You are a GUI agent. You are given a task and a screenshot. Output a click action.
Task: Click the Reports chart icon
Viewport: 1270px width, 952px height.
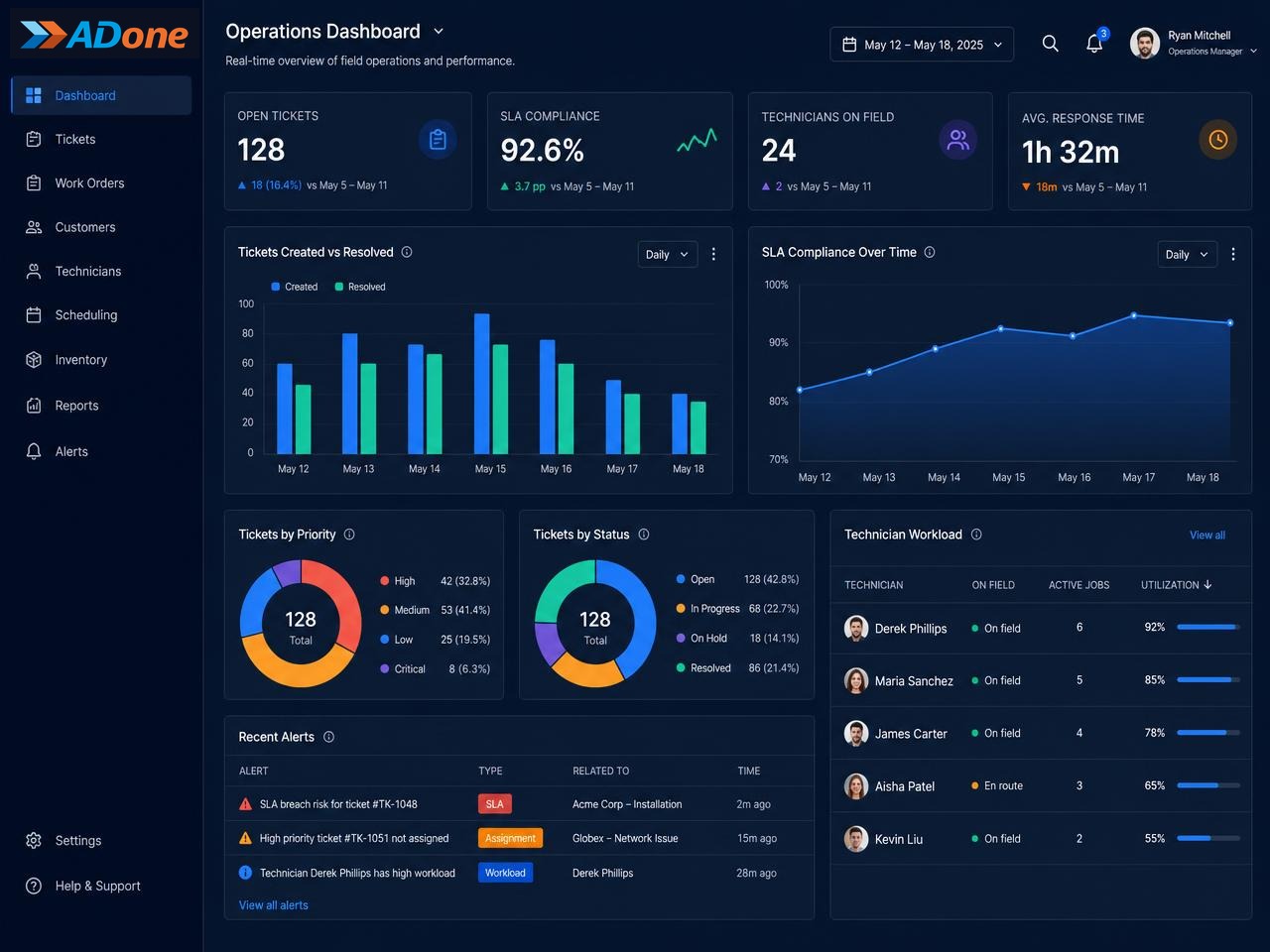click(34, 406)
